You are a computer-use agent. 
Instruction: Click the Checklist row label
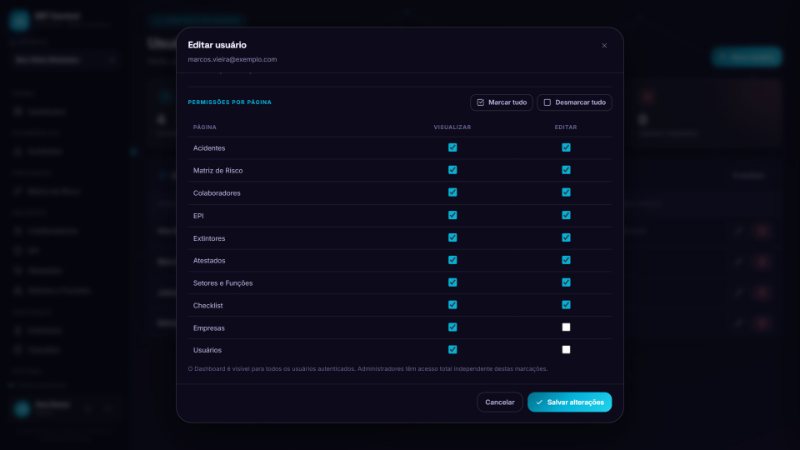[208, 305]
